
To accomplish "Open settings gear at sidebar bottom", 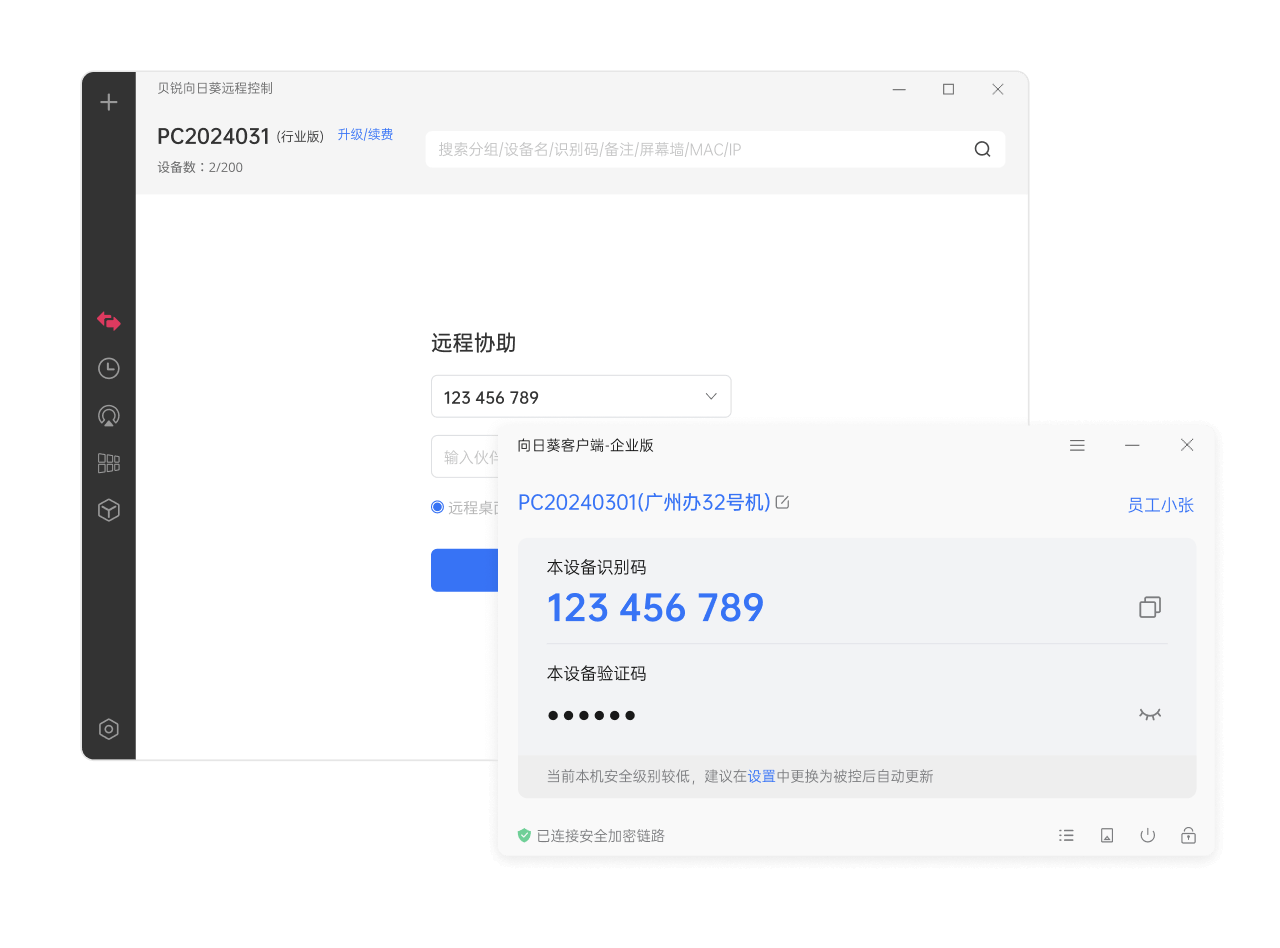I will pyautogui.click(x=108, y=729).
